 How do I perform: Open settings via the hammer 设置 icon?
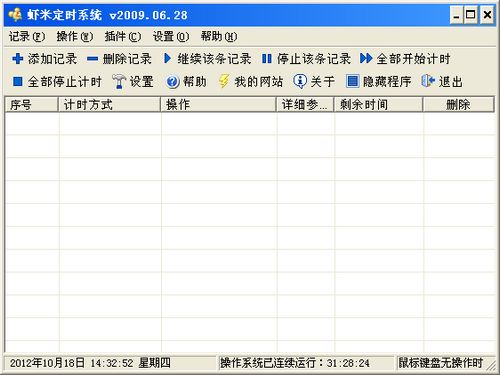tap(119, 81)
